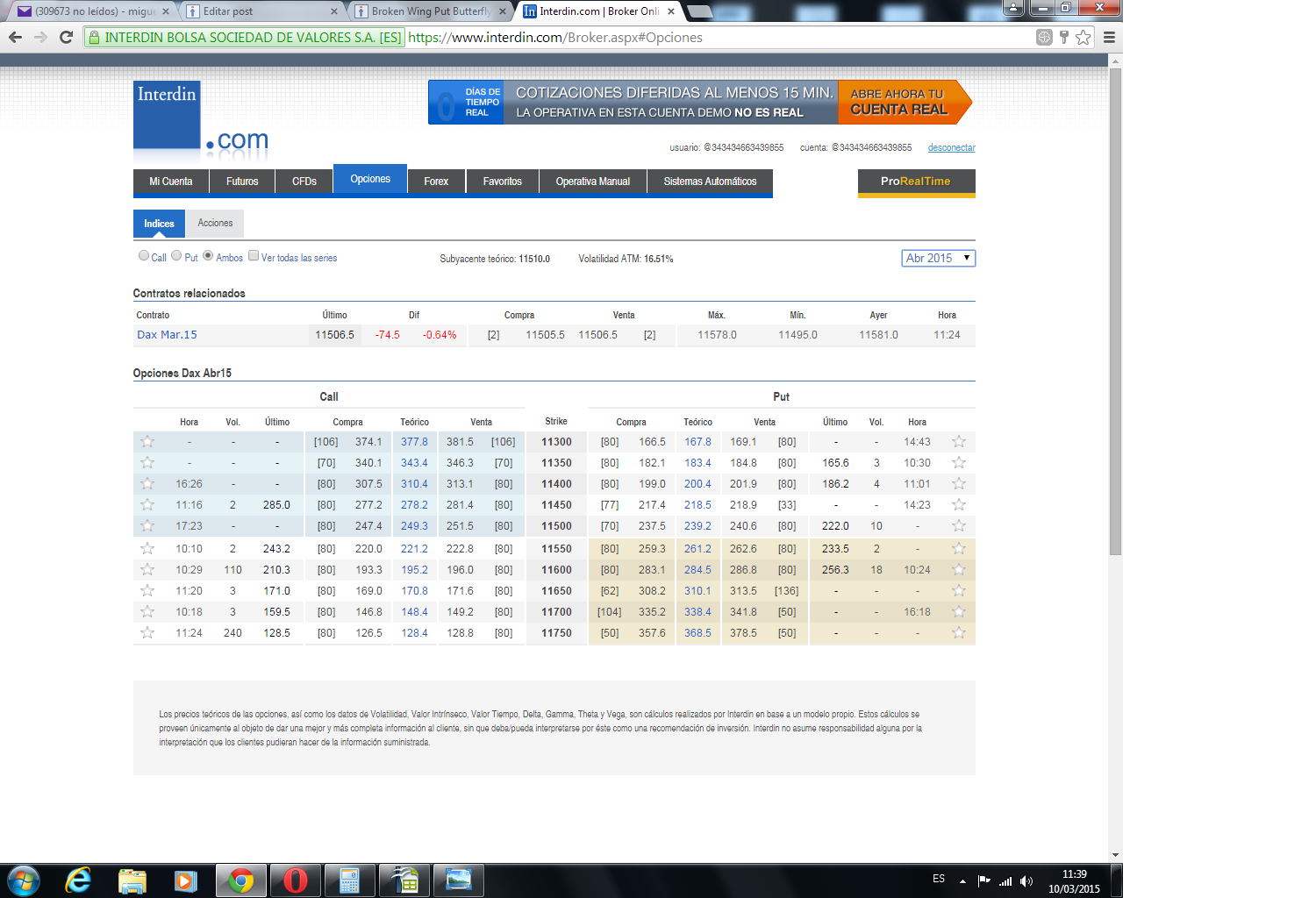This screenshot has height=898, width=1316.
Task: Select the Put radio button
Action: point(176,256)
